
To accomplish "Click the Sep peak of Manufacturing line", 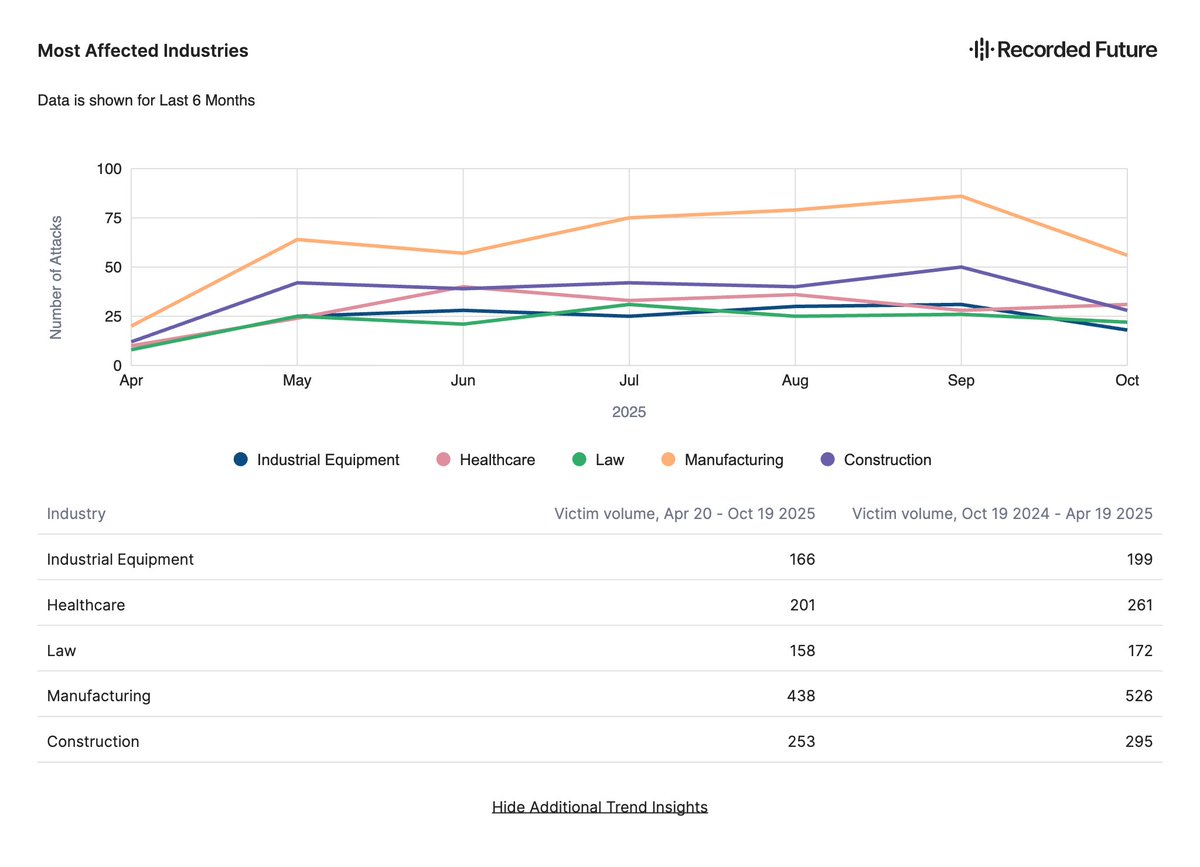I will click(x=961, y=196).
